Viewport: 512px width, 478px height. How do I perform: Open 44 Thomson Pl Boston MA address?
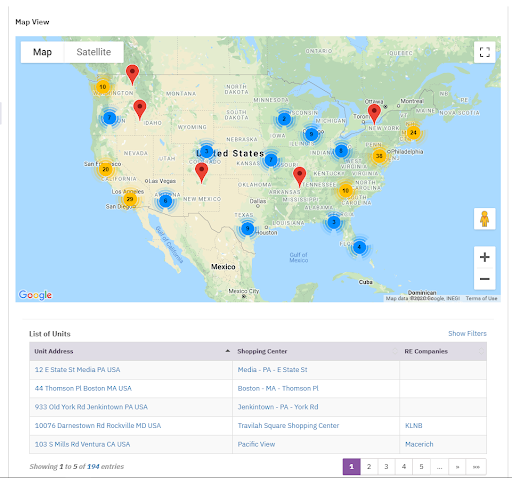[x=83, y=388]
